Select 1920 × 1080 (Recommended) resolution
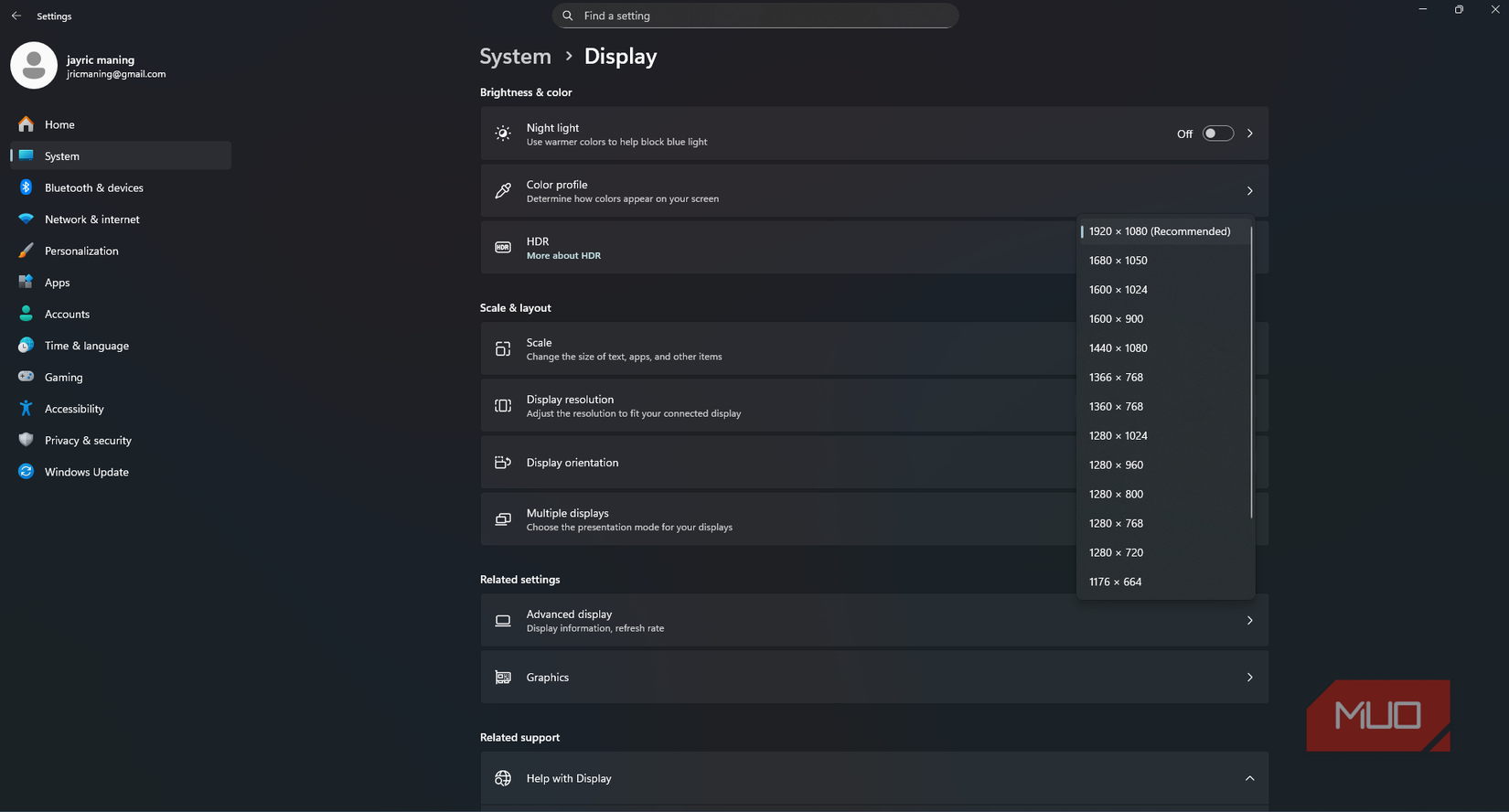 click(1164, 231)
